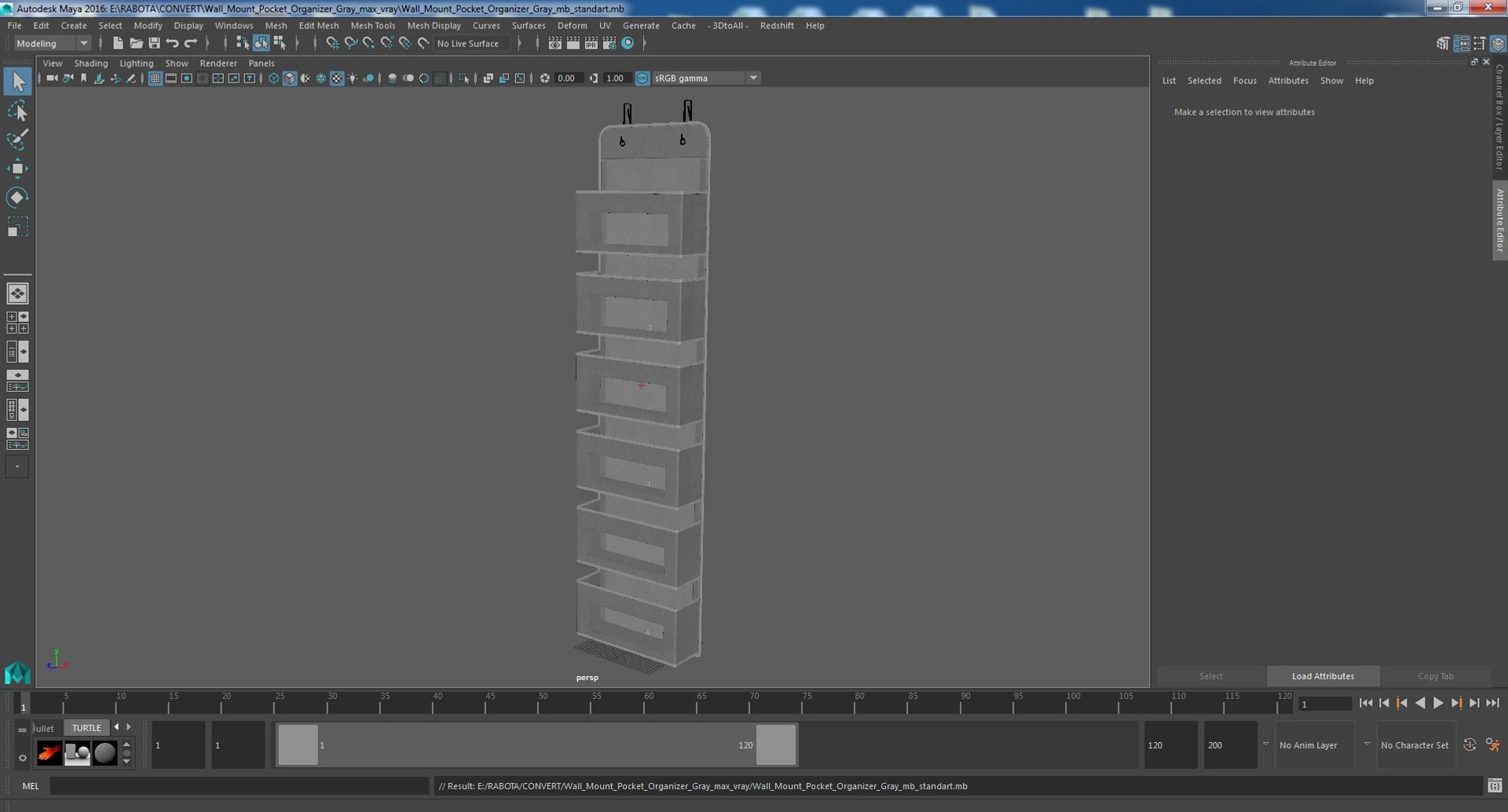Open the No Anim Layer dropdown

(x=1315, y=745)
